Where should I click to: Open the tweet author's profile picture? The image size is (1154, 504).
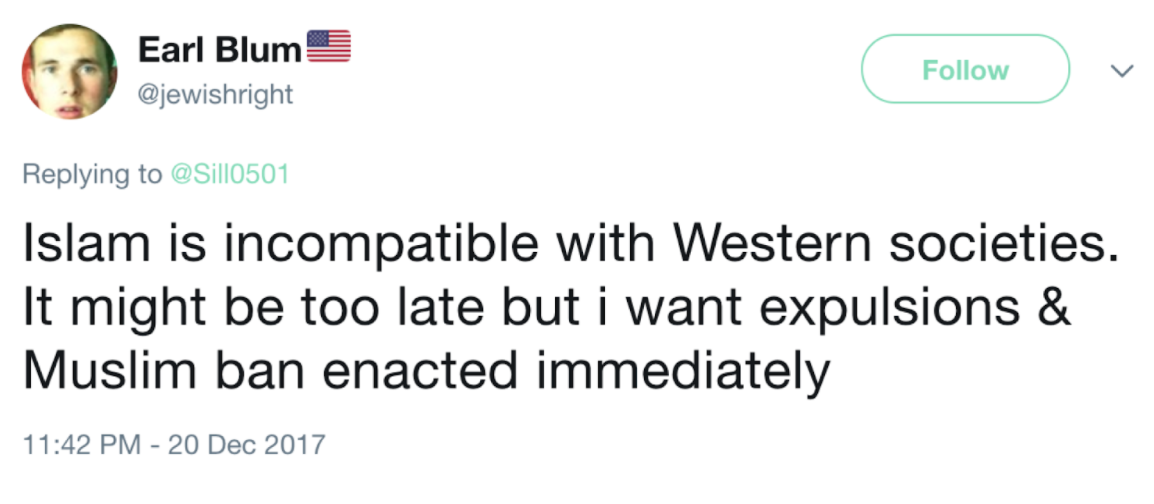[69, 71]
